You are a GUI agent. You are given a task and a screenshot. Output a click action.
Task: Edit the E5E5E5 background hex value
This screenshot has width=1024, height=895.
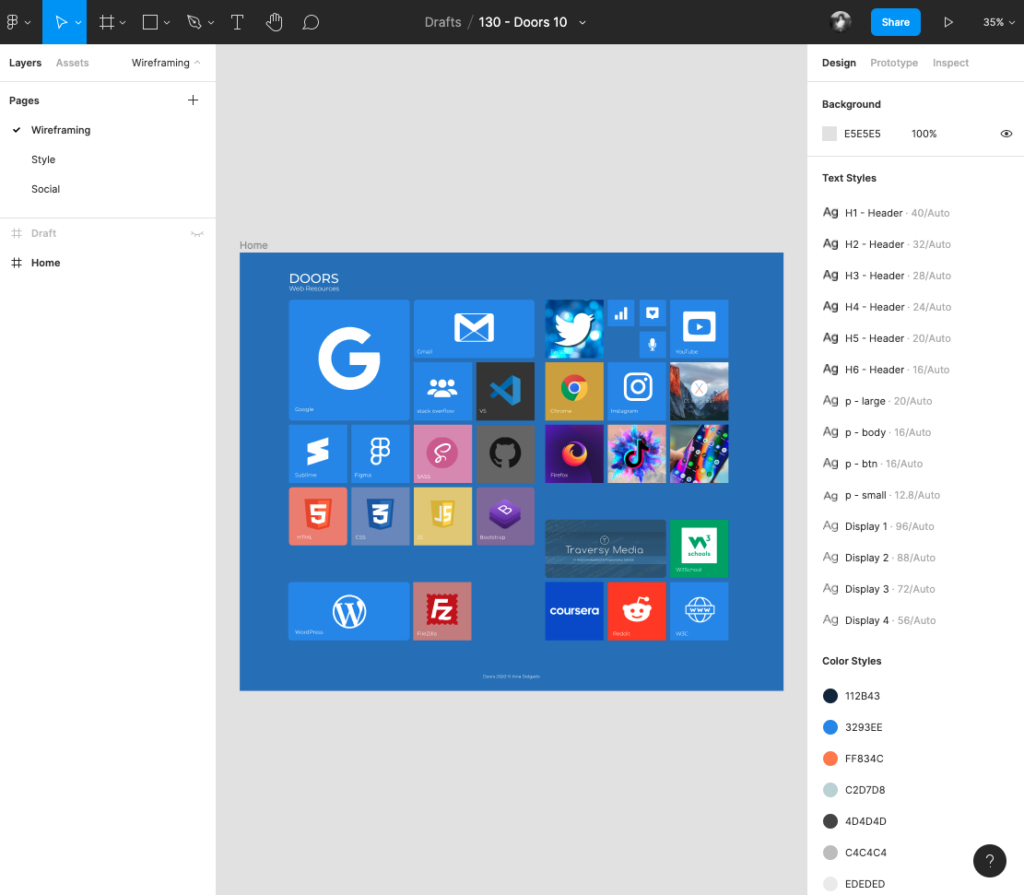[x=862, y=133]
